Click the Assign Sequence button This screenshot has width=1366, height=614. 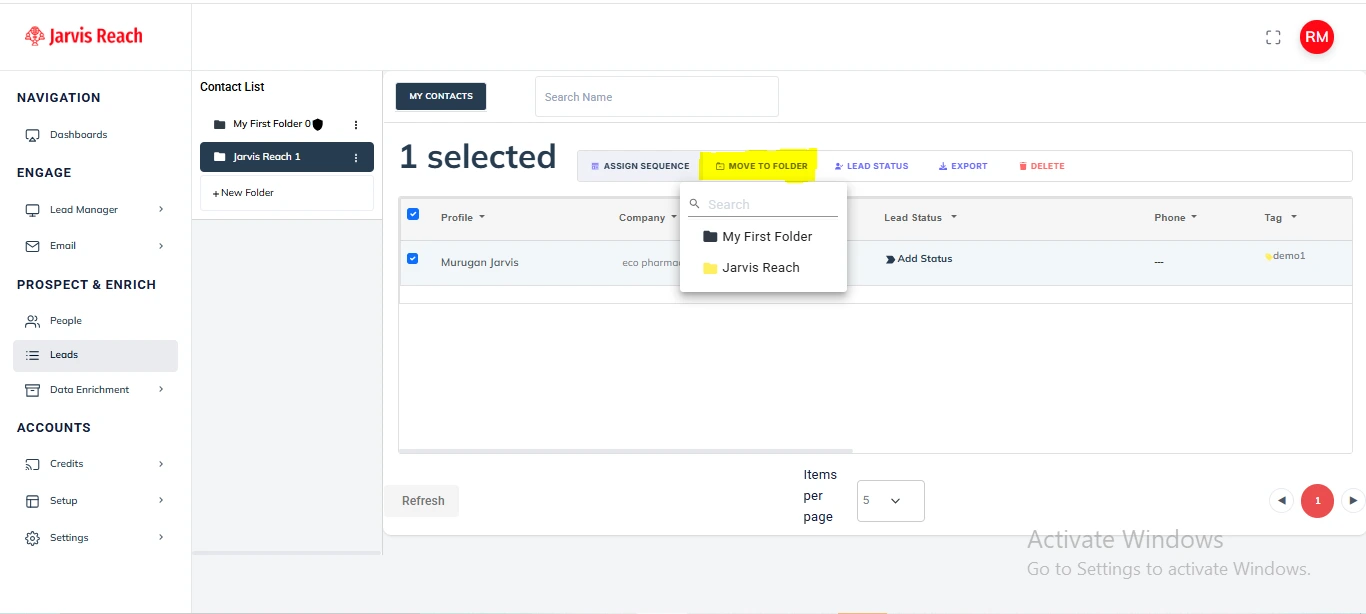640,166
